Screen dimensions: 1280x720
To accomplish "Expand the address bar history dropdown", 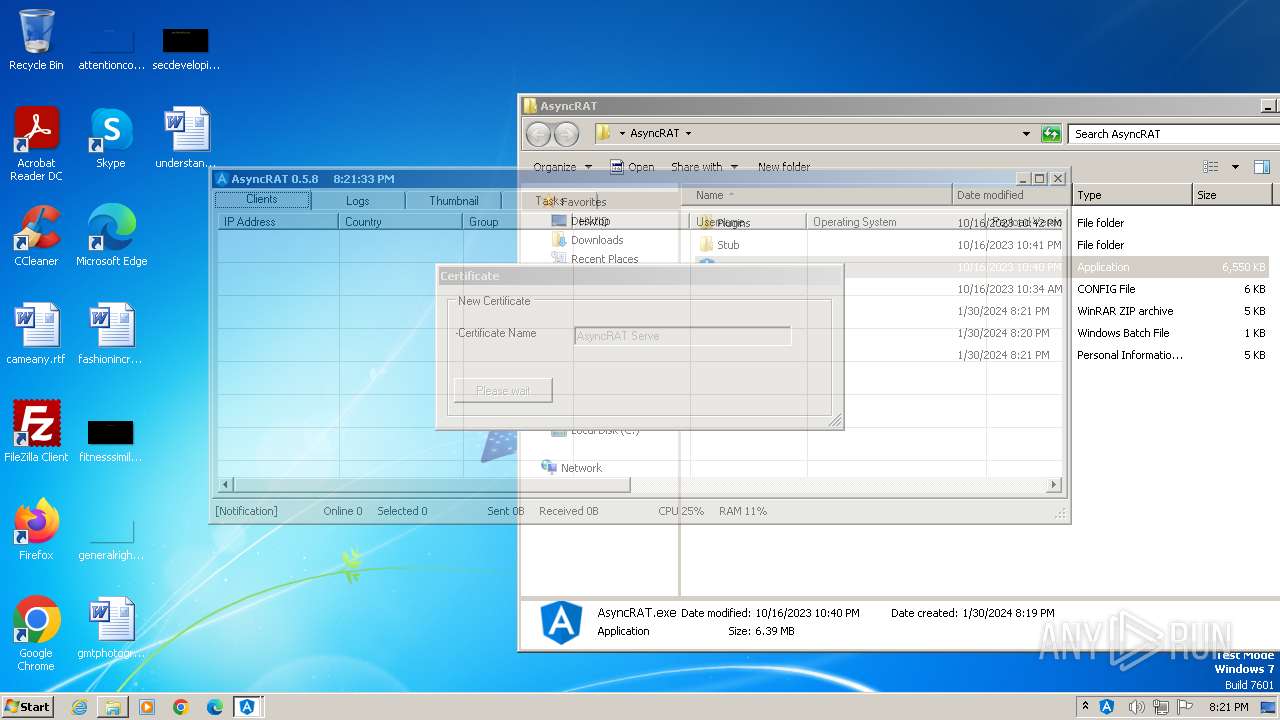I will pos(1026,134).
